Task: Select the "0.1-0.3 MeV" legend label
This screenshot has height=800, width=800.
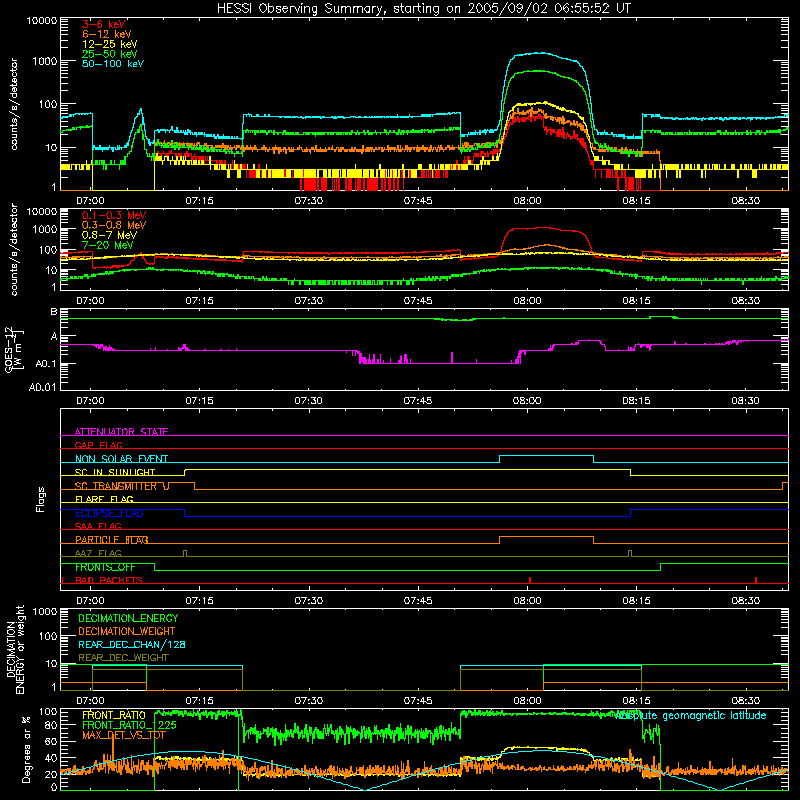Action: tap(114, 215)
